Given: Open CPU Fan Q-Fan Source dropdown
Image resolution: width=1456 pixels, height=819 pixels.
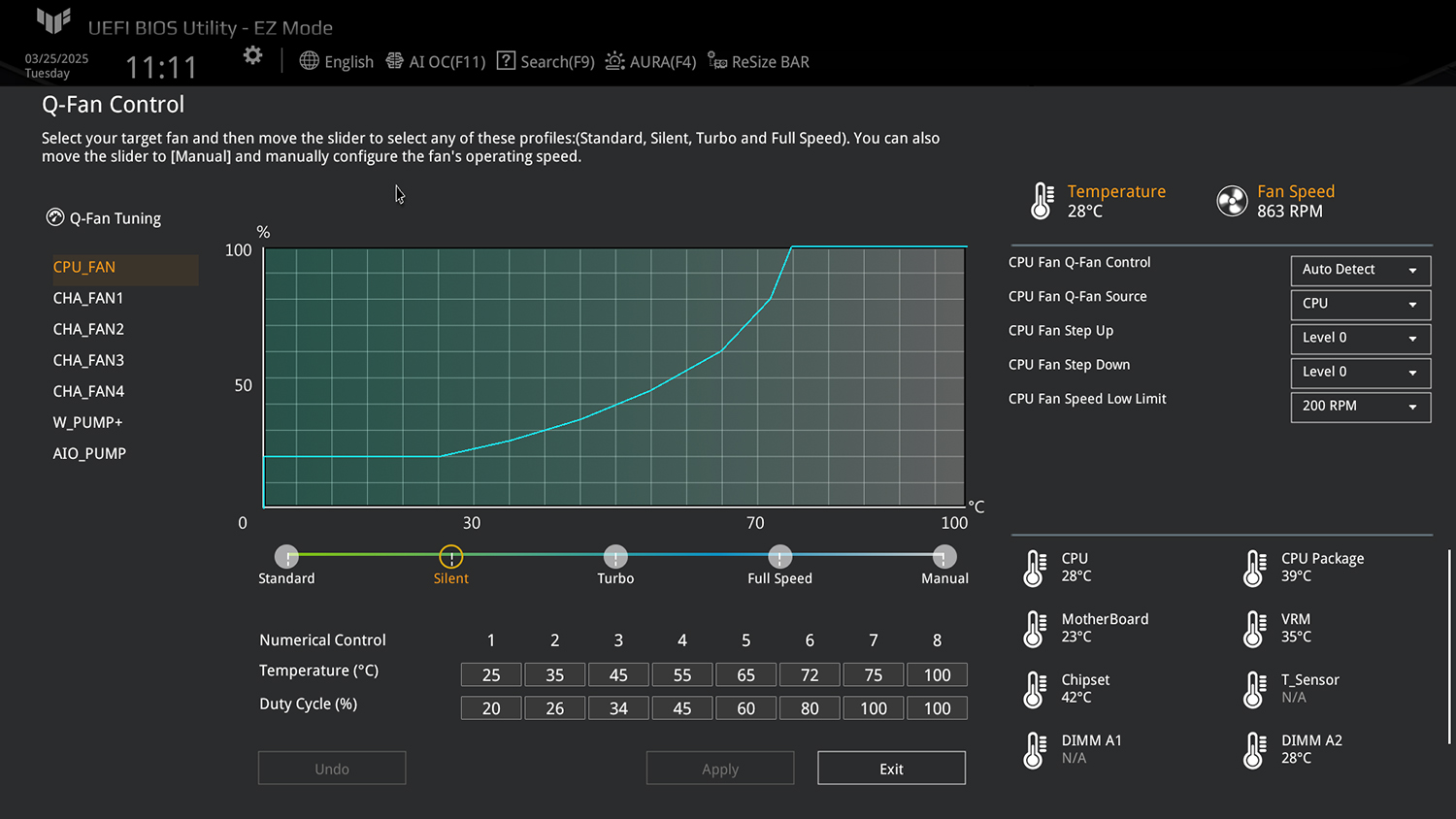Looking at the screenshot, I should click(x=1360, y=304).
